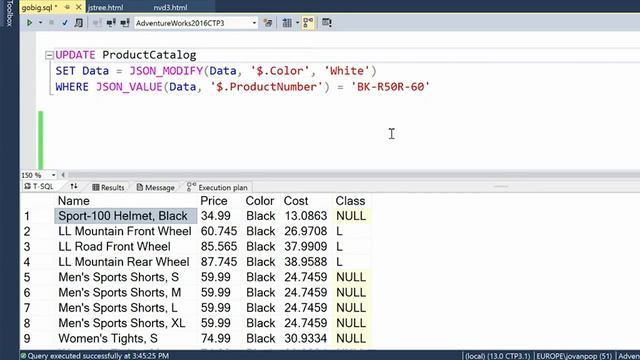Click the Change connection icon
The height and width of the screenshot is (360, 640).
(x=124, y=23)
